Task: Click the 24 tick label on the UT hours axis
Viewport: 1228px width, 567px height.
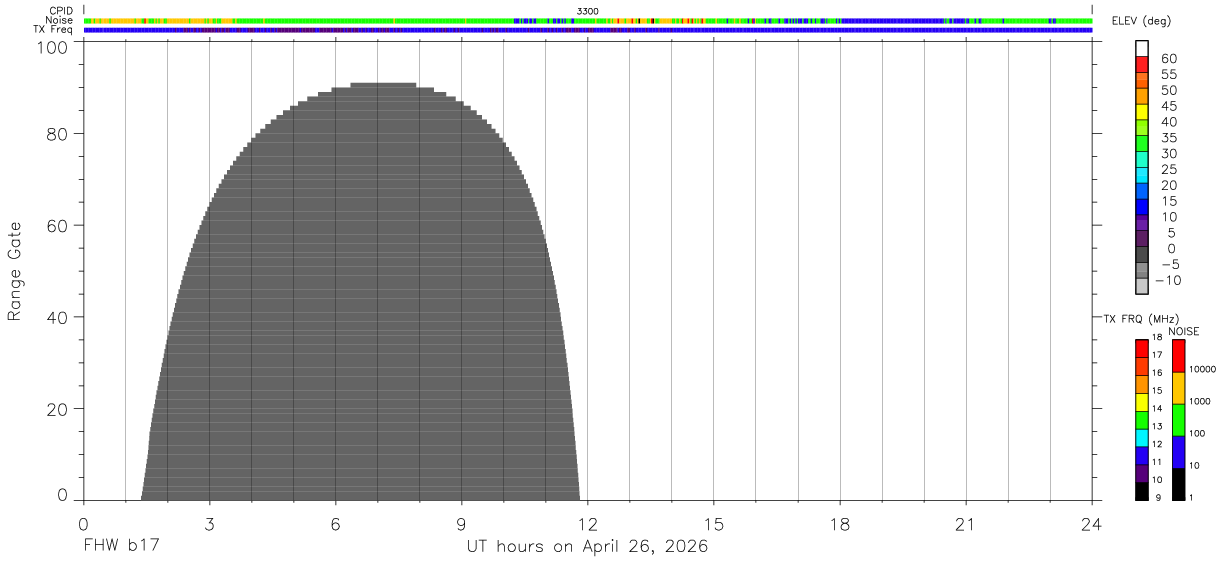Action: pos(1091,525)
